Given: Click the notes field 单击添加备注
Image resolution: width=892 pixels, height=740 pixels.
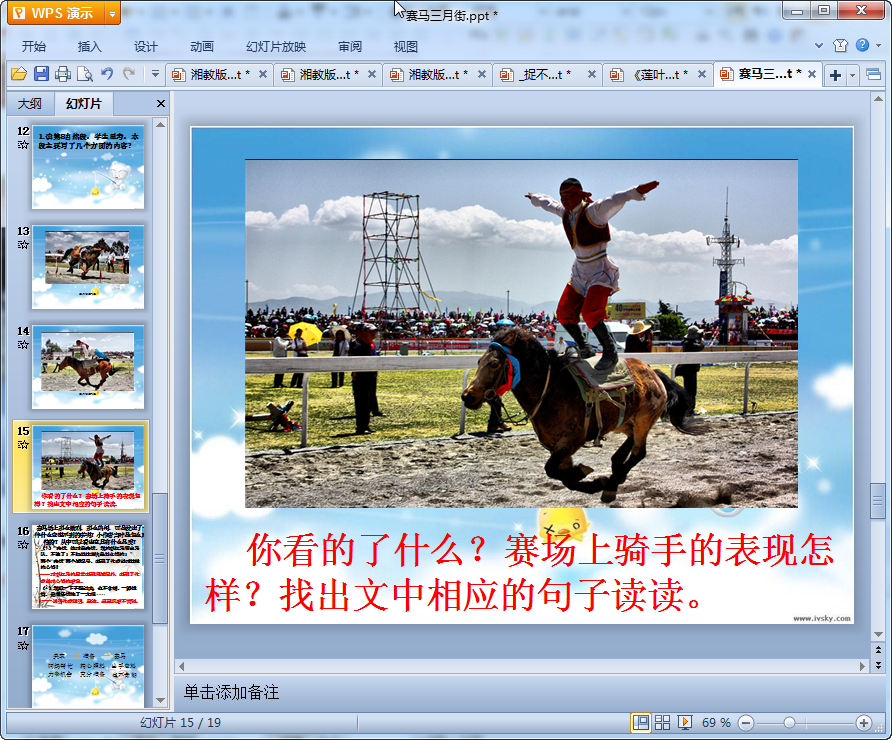Looking at the screenshot, I should coord(231,692).
